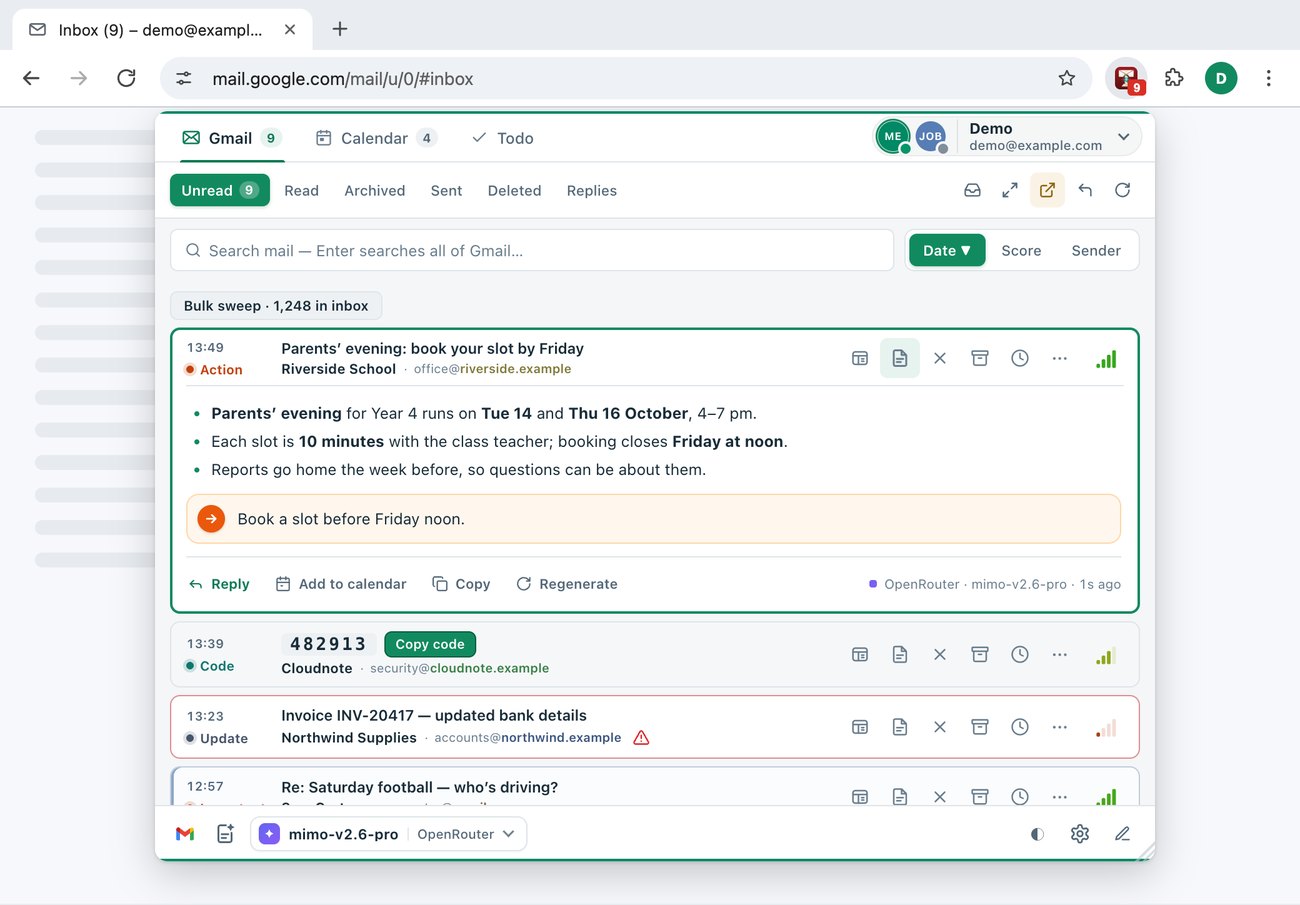1300x905 pixels.
Task: Open settings with the gear icon
Action: click(1080, 834)
